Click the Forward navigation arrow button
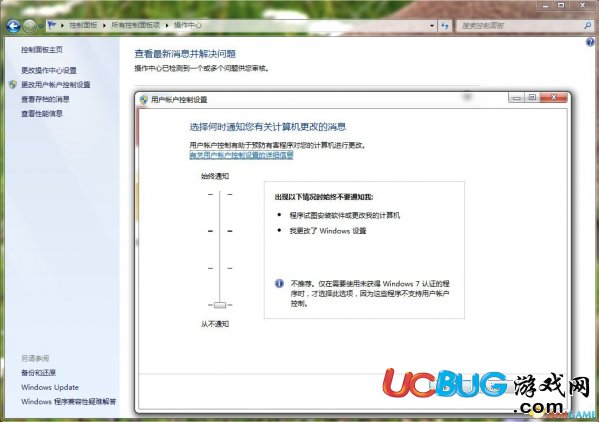 (29, 26)
